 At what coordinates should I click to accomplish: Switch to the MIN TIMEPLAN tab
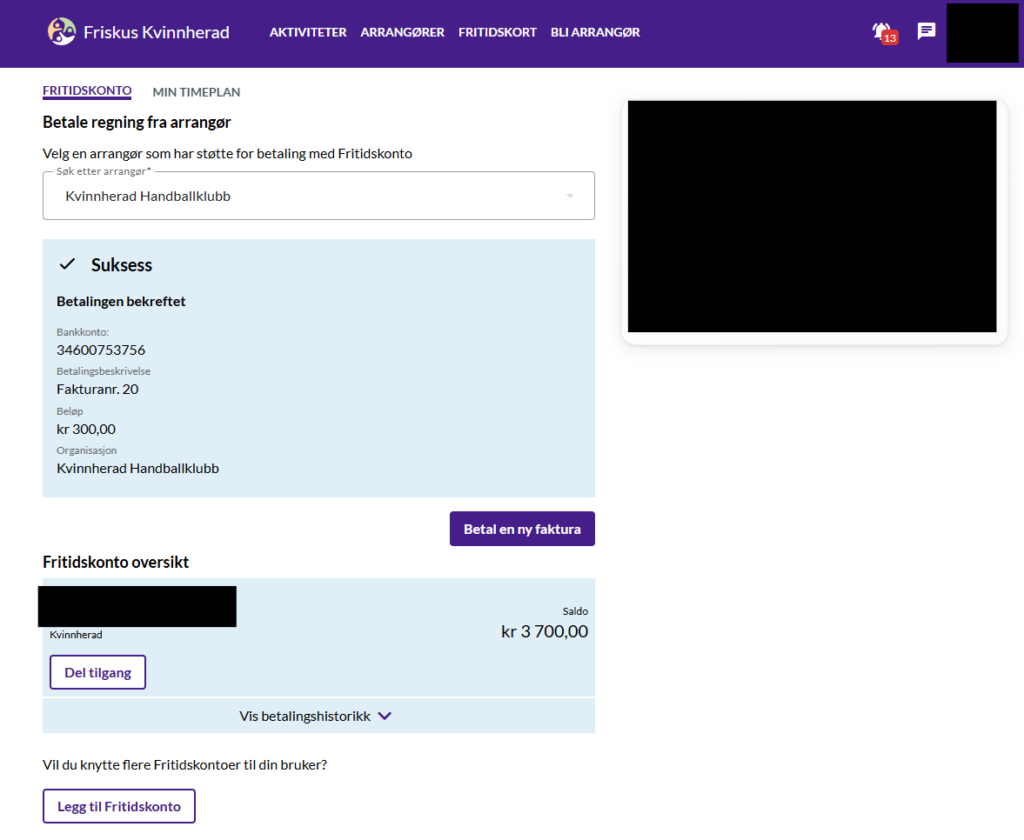(196, 92)
